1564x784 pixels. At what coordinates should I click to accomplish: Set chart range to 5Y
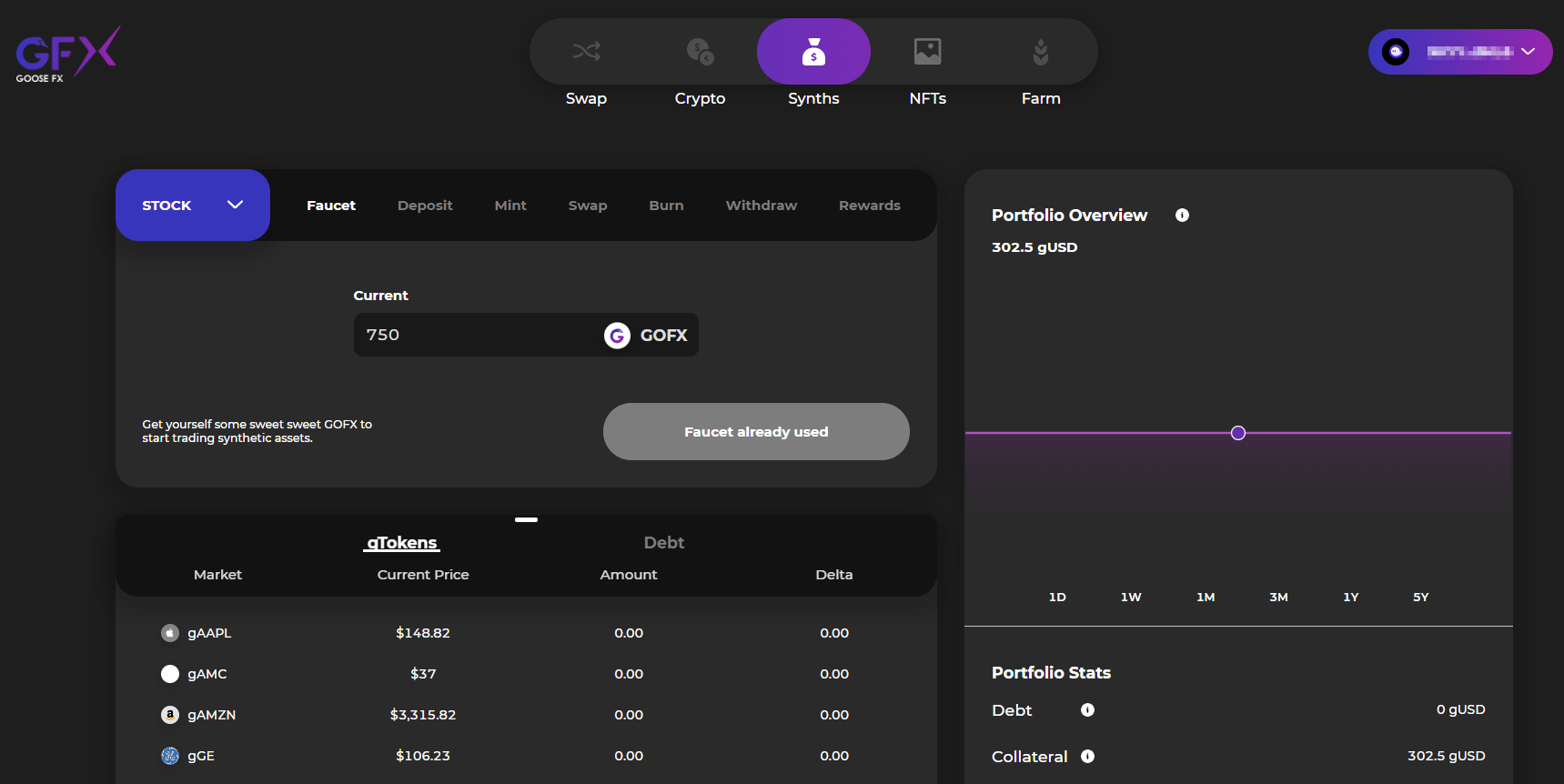(1421, 598)
